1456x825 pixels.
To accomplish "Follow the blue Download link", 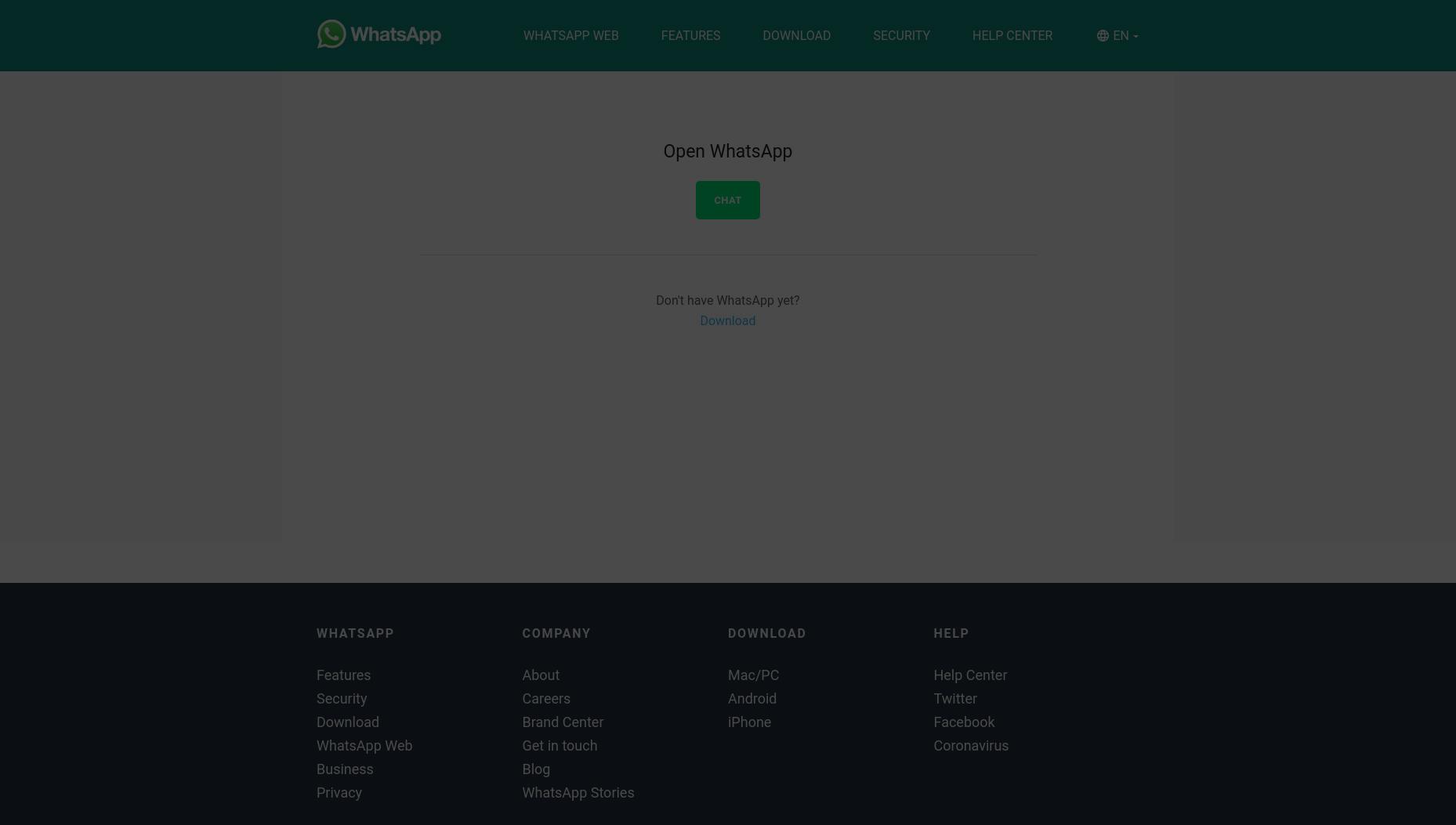I will click(x=727, y=320).
